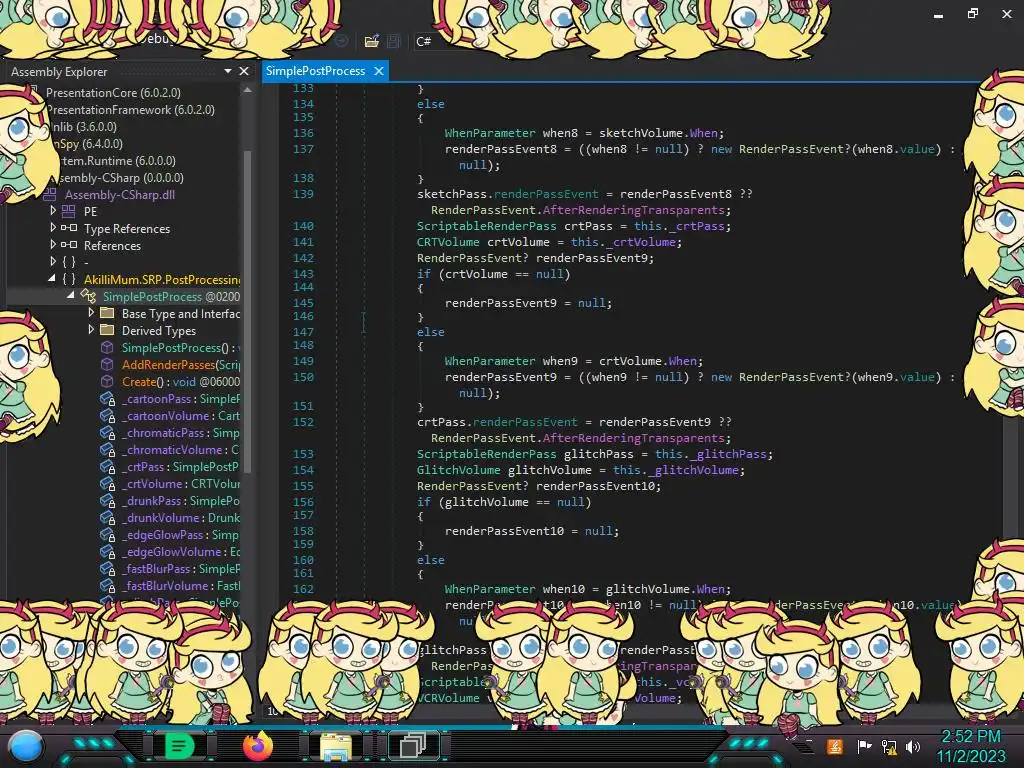Select PresentationCore (6.0.2.0) assembly
This screenshot has width=1024, height=768.
click(113, 93)
